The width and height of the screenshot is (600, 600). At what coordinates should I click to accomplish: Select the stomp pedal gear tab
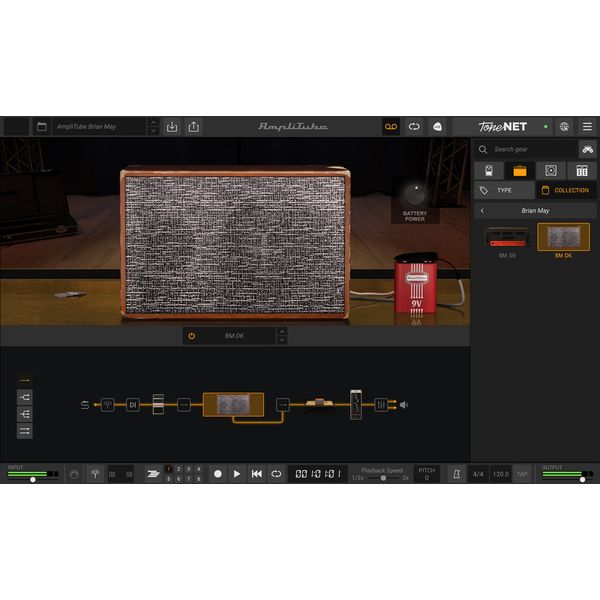[489, 171]
